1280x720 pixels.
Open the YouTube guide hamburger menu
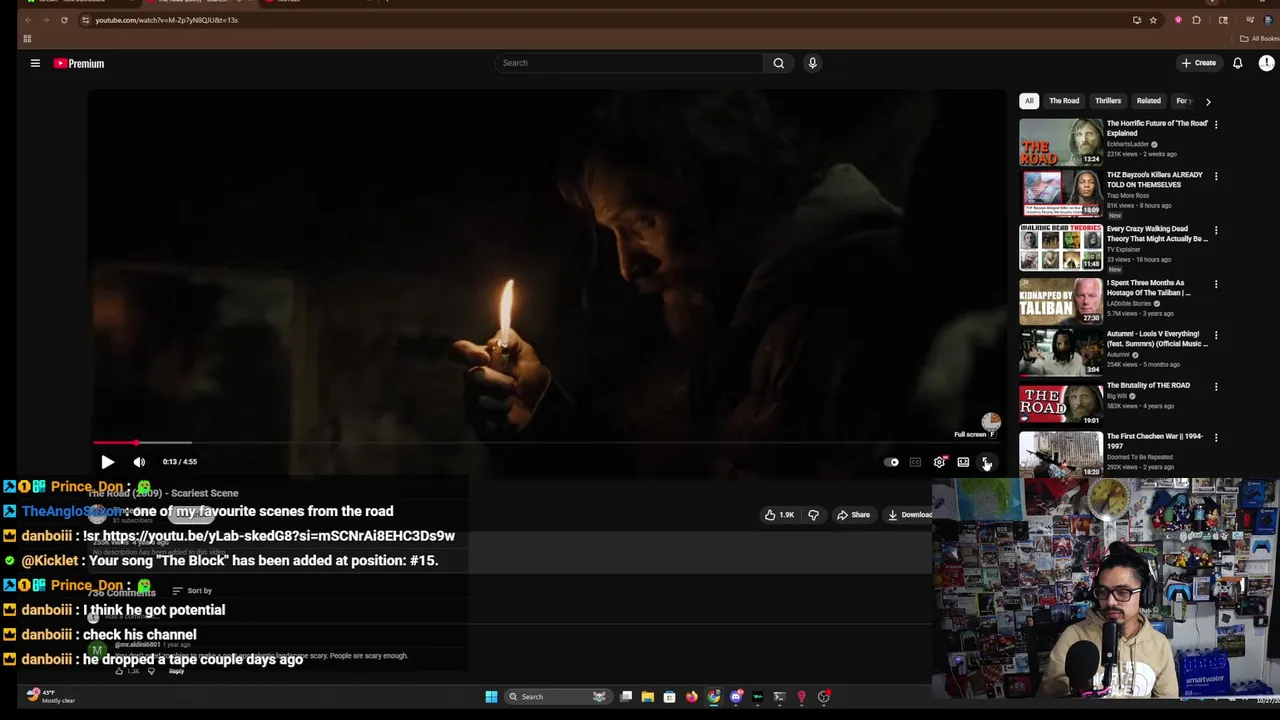[35, 63]
